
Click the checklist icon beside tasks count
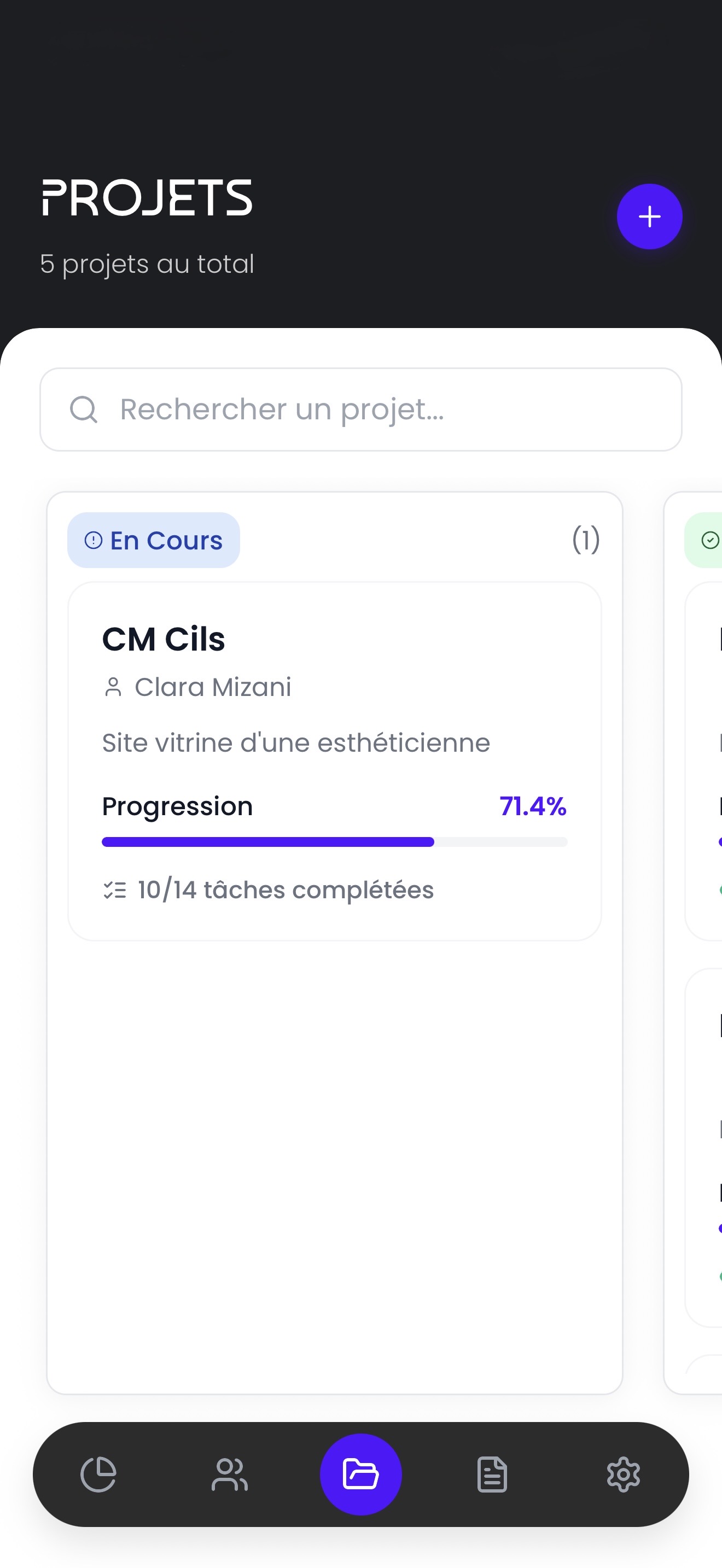pyautogui.click(x=114, y=890)
